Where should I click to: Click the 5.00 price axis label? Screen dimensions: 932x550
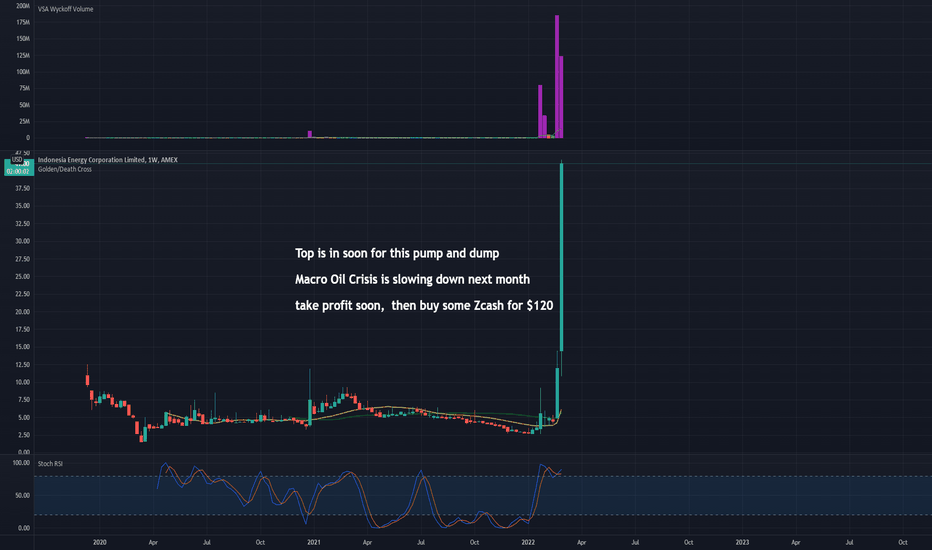24,417
